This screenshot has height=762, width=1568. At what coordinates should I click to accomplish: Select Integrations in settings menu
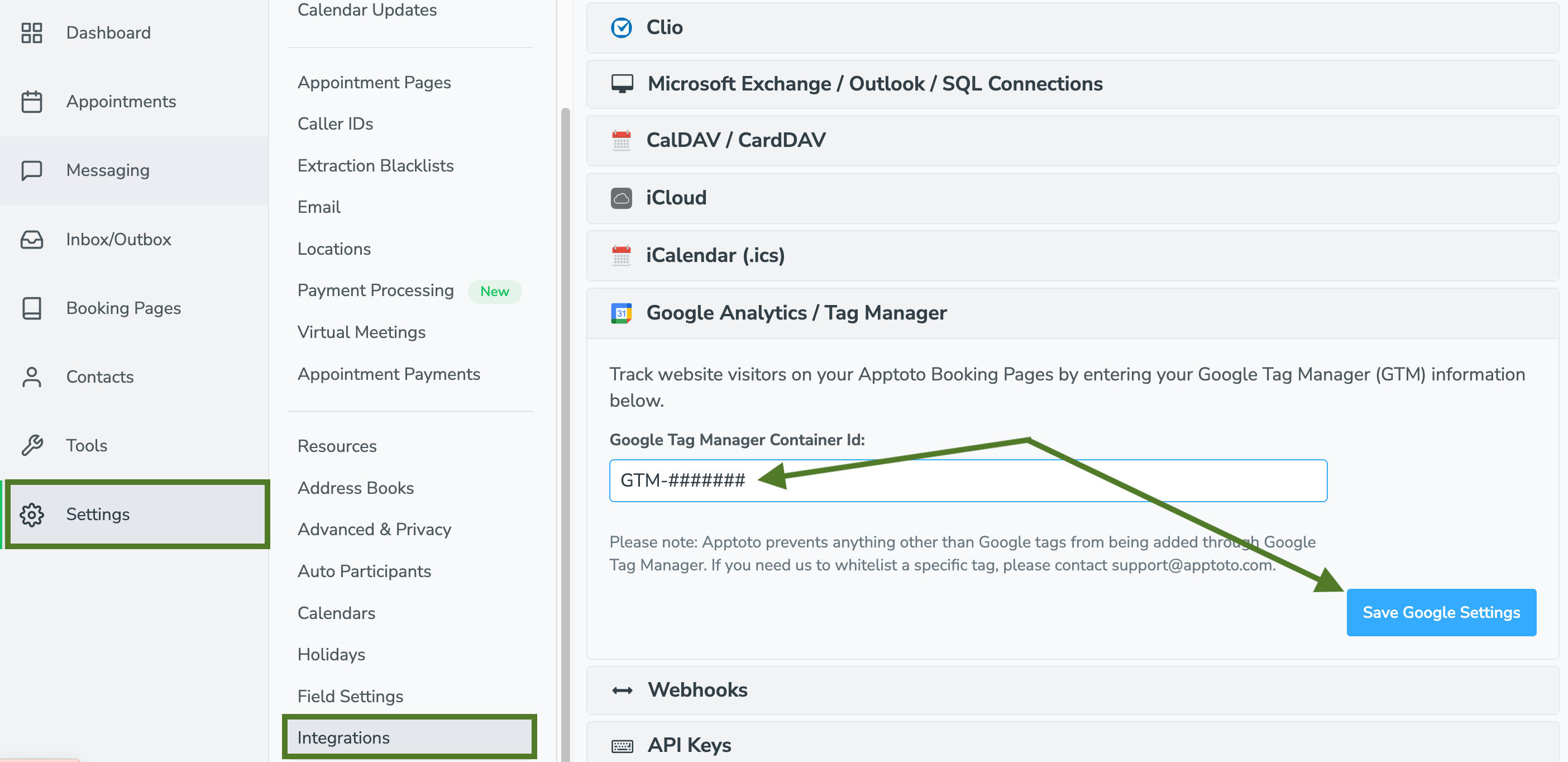[x=410, y=737]
